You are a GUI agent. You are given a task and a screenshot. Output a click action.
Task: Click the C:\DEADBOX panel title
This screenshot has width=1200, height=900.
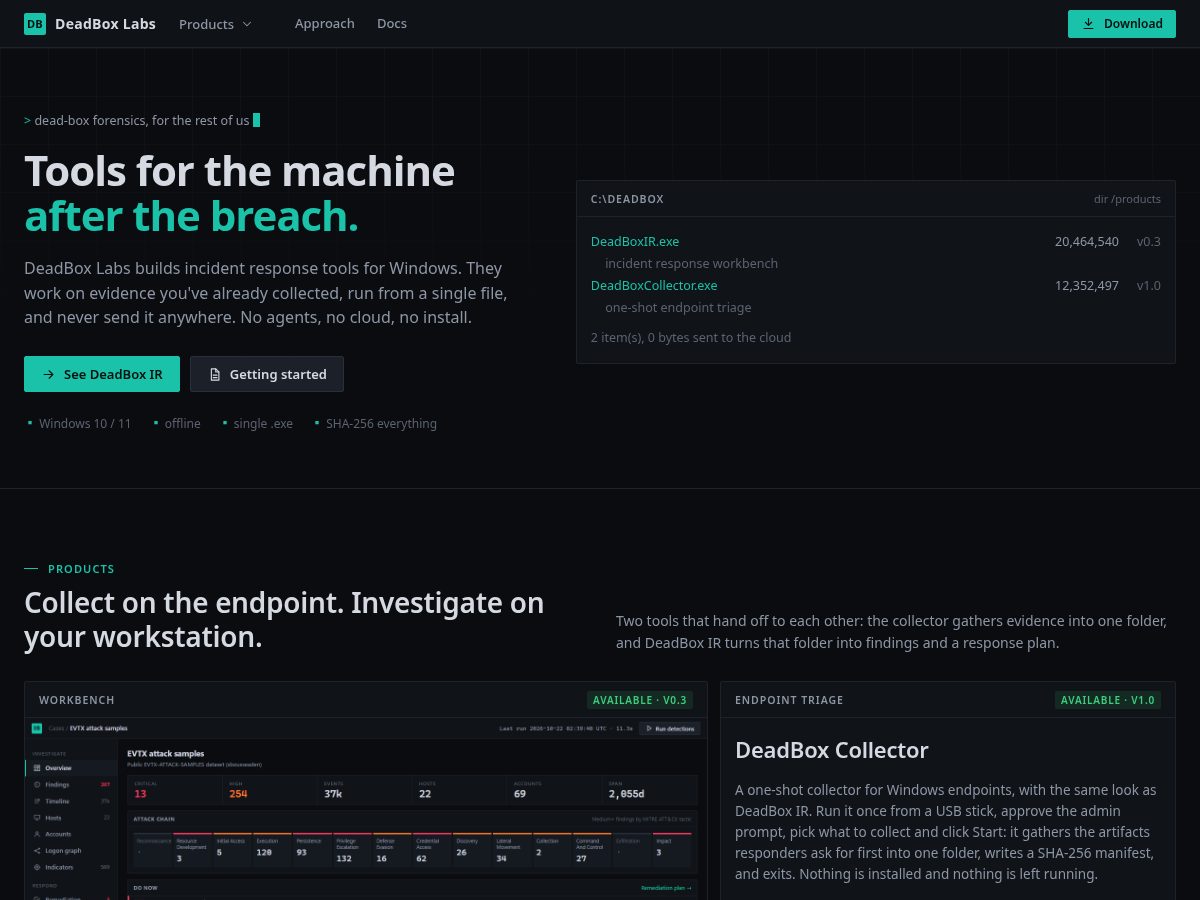coord(627,199)
